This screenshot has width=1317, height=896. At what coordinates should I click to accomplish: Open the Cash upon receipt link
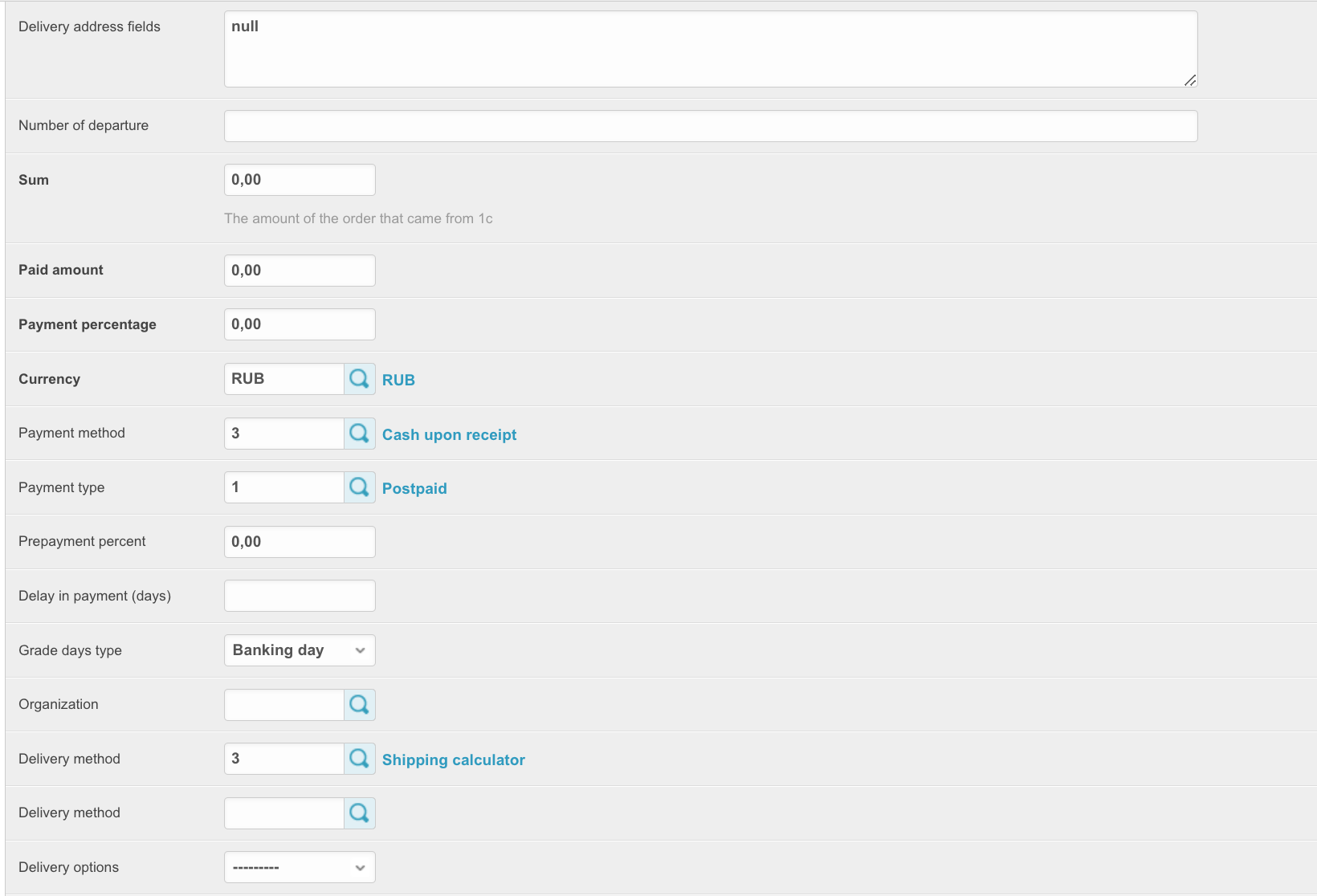(449, 434)
